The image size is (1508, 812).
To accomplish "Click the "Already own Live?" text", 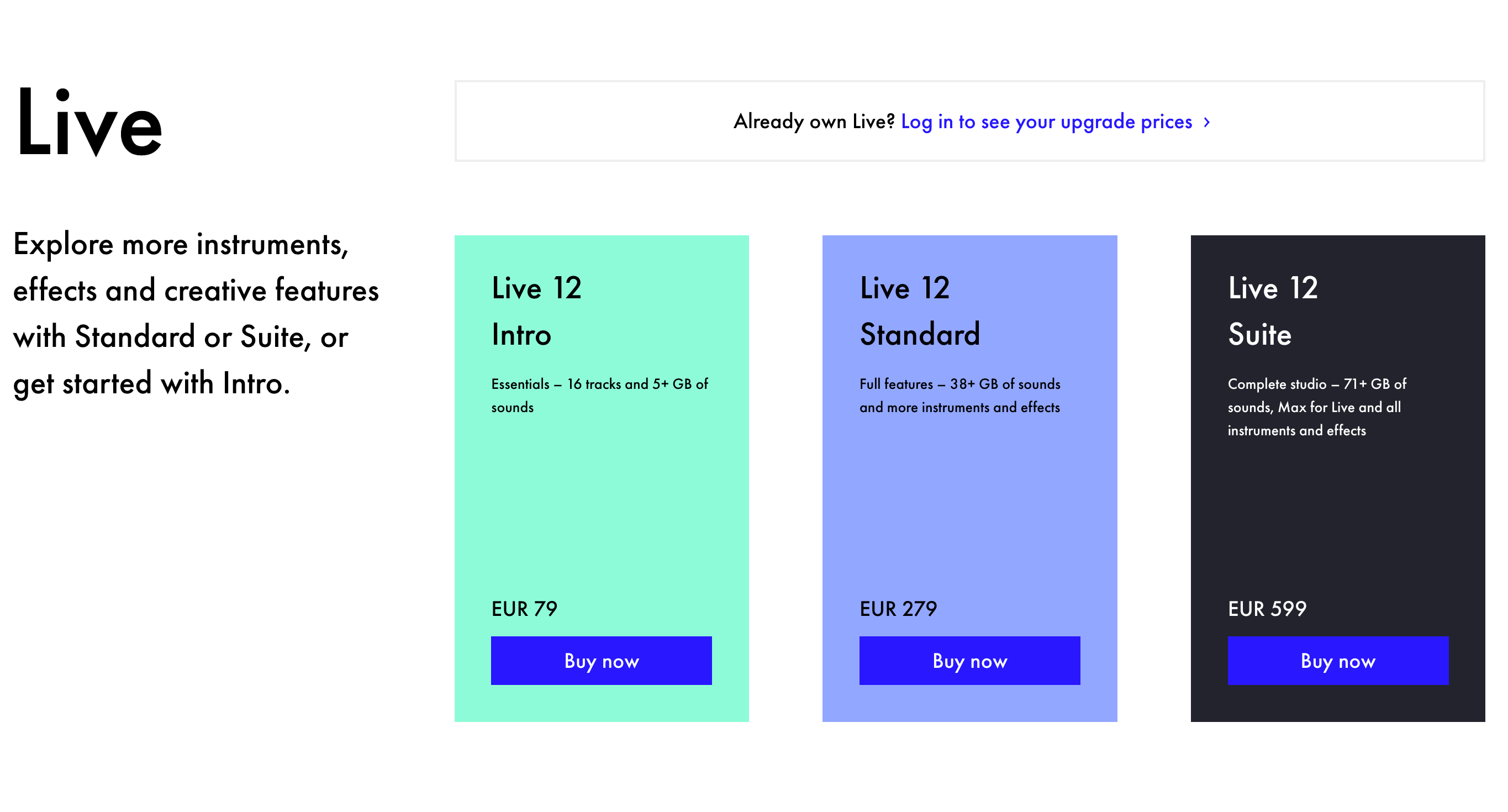I will [814, 122].
